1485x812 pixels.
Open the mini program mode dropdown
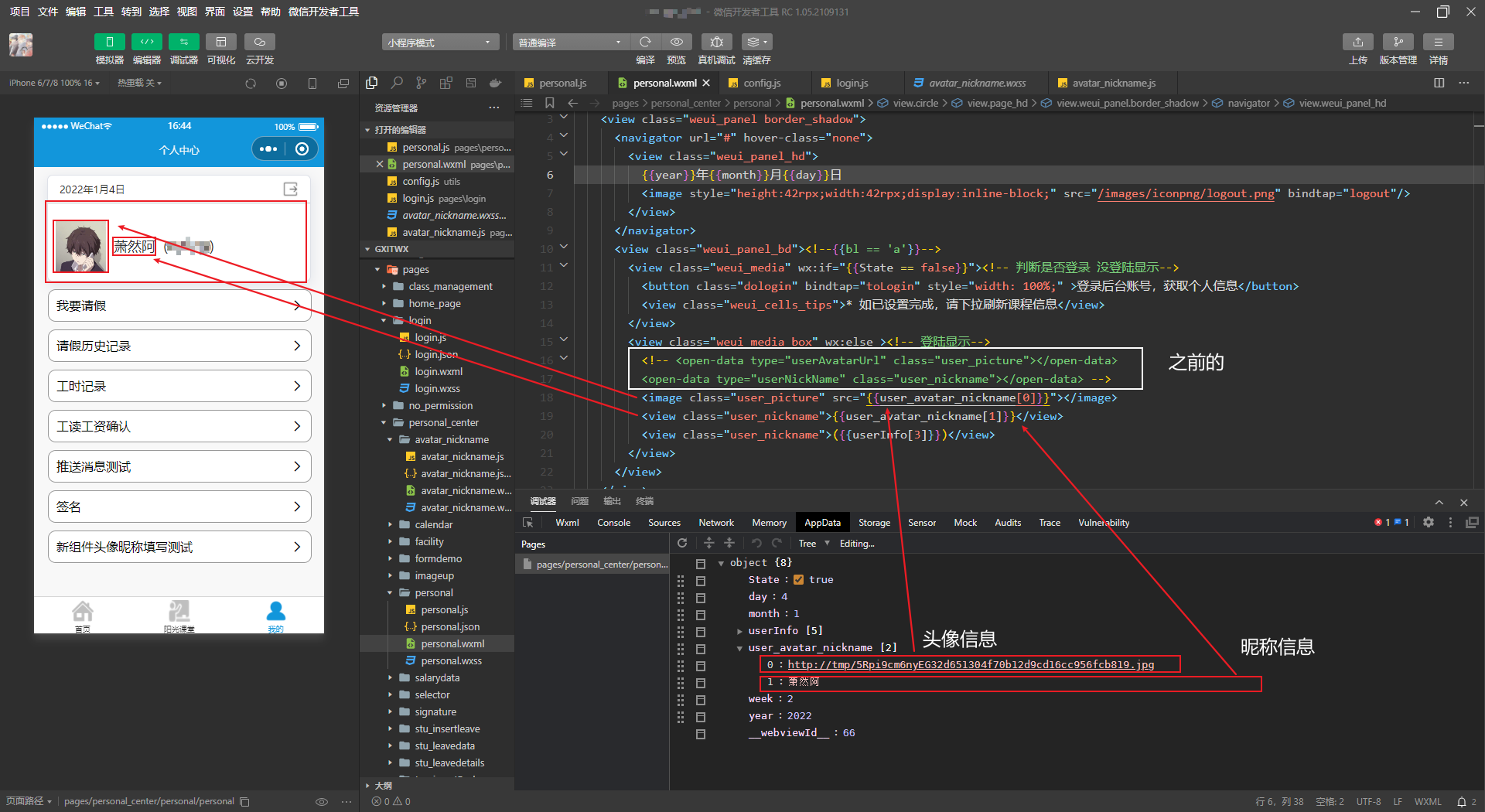(439, 43)
